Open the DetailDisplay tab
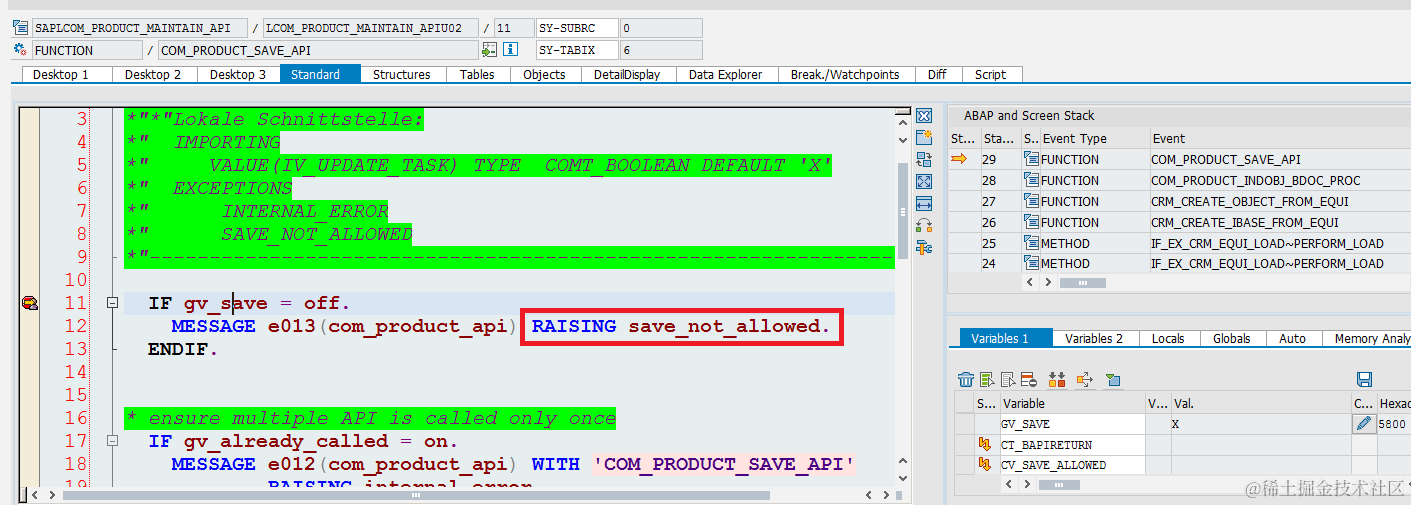The image size is (1411, 505). click(x=627, y=74)
